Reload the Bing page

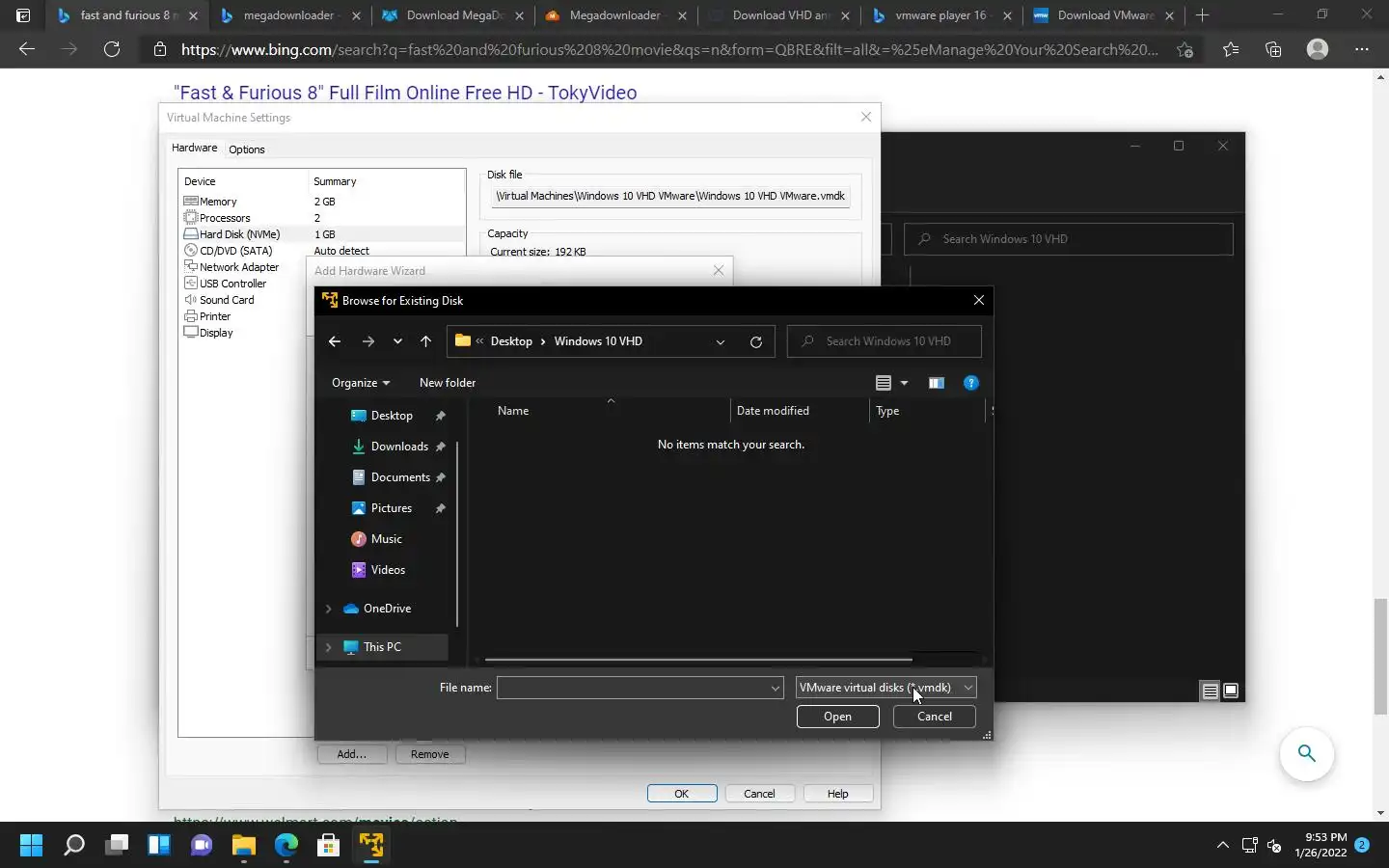[112, 49]
